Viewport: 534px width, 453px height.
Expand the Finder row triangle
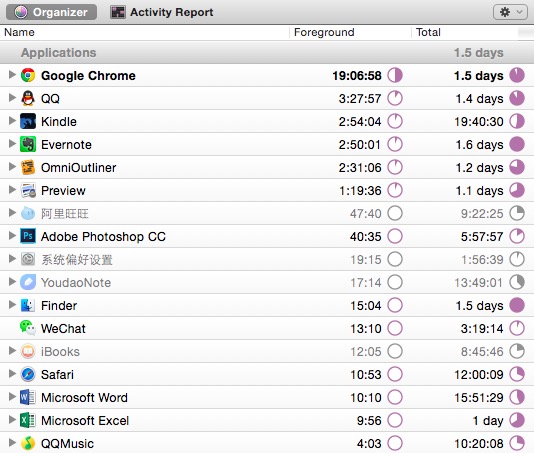point(12,304)
